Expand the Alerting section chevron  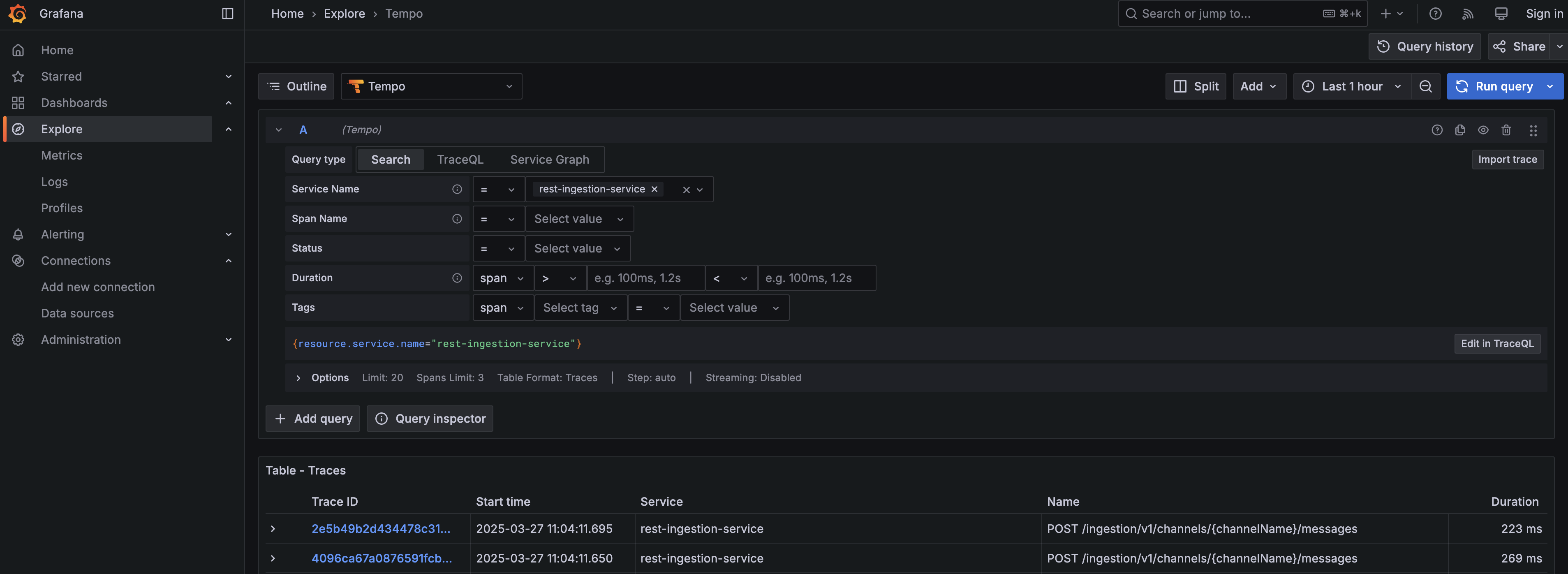point(229,234)
